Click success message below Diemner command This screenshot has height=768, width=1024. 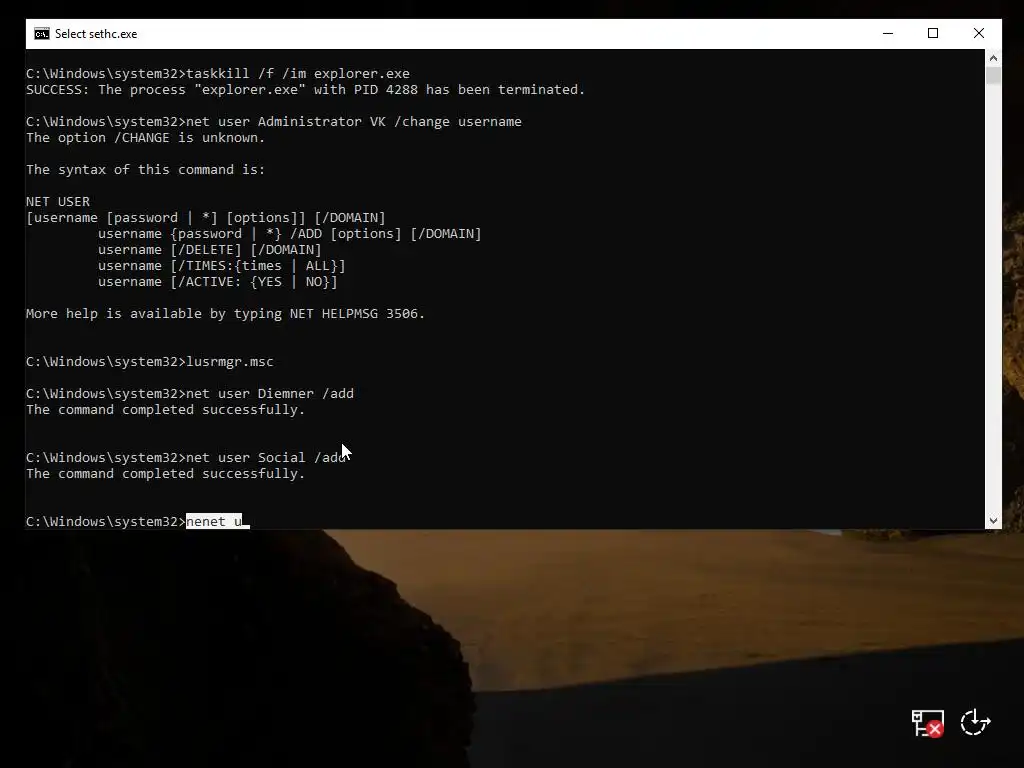pos(166,409)
